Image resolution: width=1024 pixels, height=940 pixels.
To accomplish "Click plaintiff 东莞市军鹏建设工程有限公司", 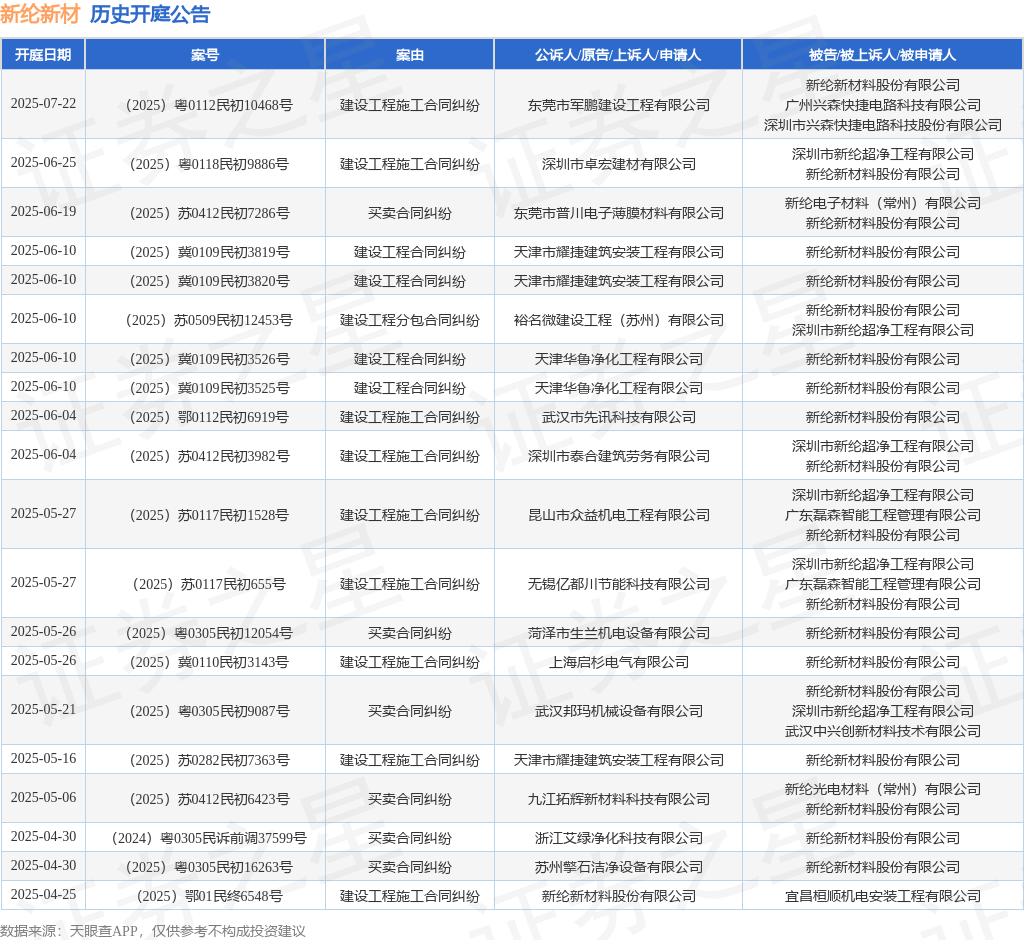I will (618, 105).
